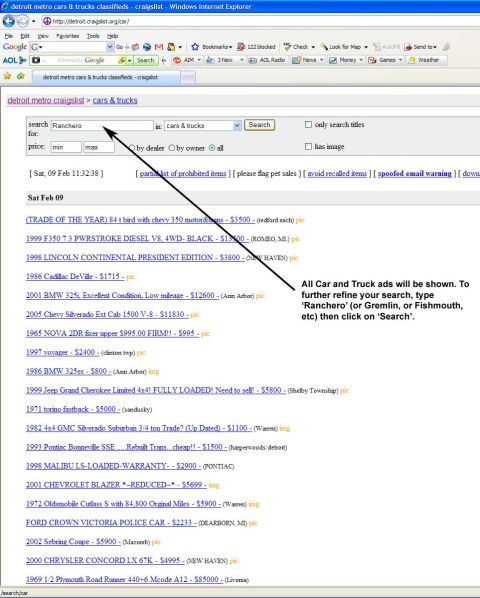Click Look for Map highlighter icon
The image size is (480, 598).
tap(324, 47)
